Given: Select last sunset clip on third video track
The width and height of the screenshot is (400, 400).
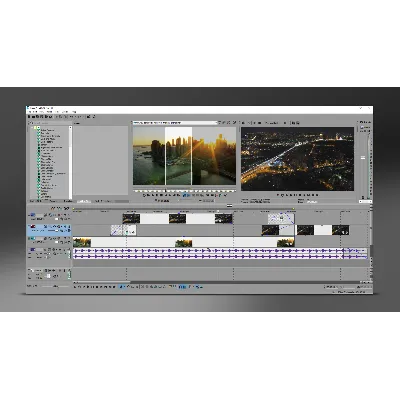Looking at the screenshot, I should pyautogui.click(x=286, y=242).
